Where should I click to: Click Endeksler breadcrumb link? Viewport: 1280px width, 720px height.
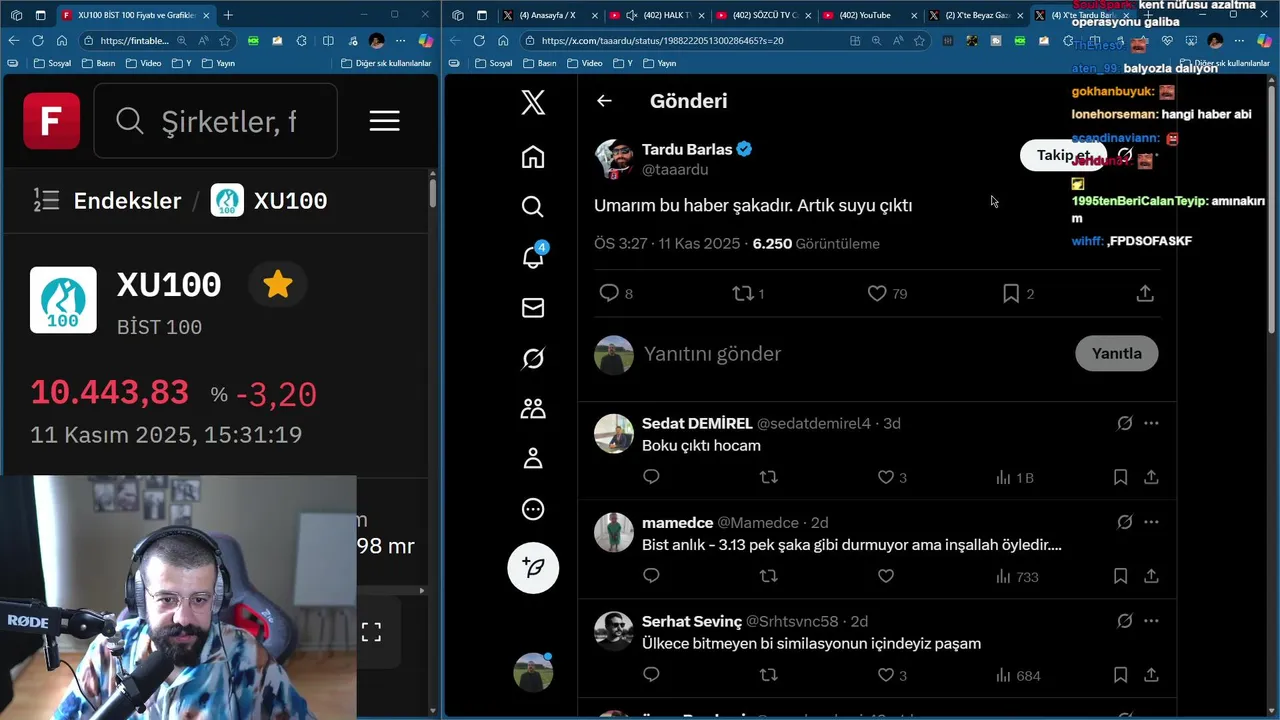pyautogui.click(x=127, y=200)
